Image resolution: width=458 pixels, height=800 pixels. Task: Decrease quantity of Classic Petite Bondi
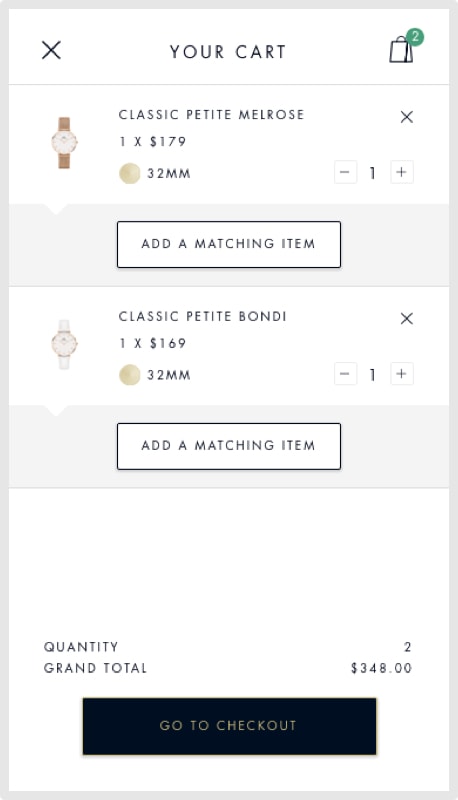coord(345,374)
